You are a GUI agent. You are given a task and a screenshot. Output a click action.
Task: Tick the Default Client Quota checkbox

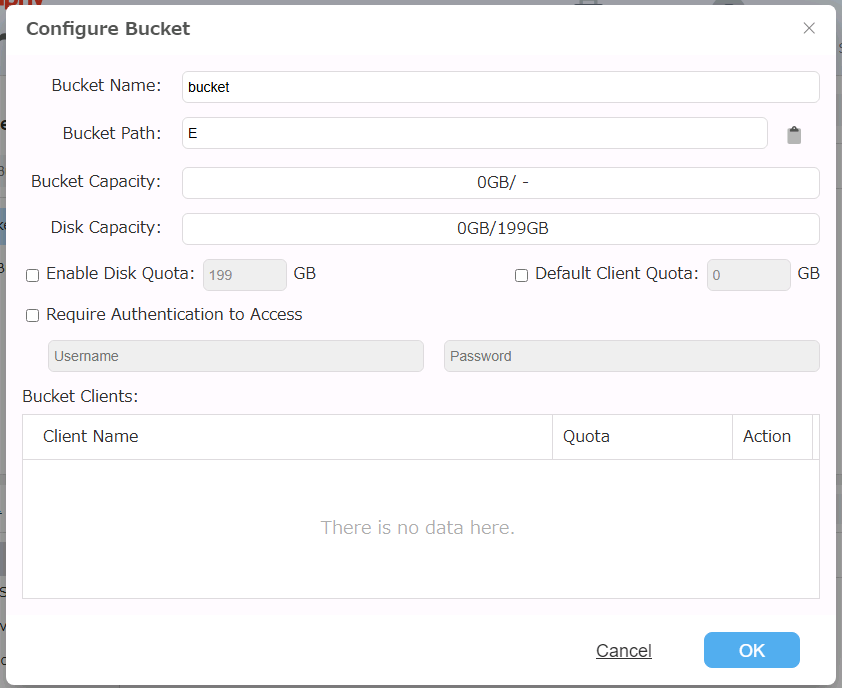point(521,275)
